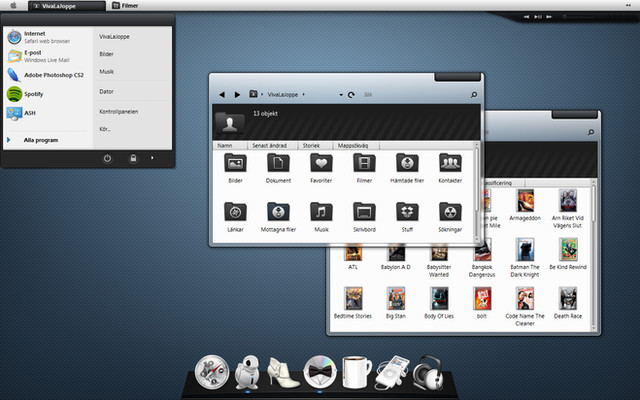Switch to the Filmer taskbar tab
The height and width of the screenshot is (400, 640).
point(125,6)
